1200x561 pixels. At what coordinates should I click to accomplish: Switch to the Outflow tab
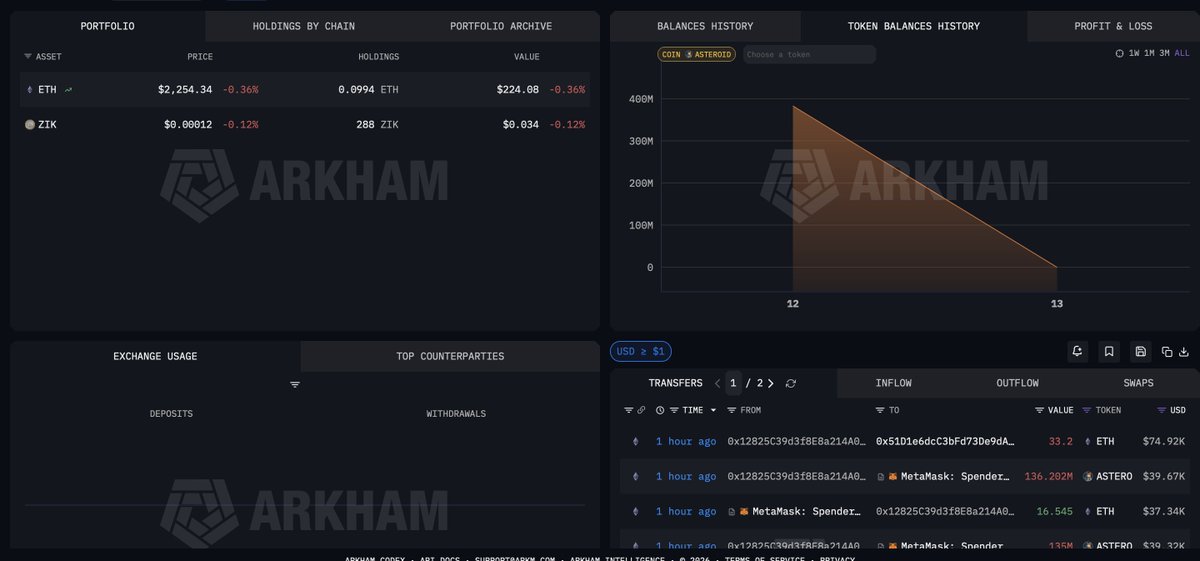click(1017, 383)
